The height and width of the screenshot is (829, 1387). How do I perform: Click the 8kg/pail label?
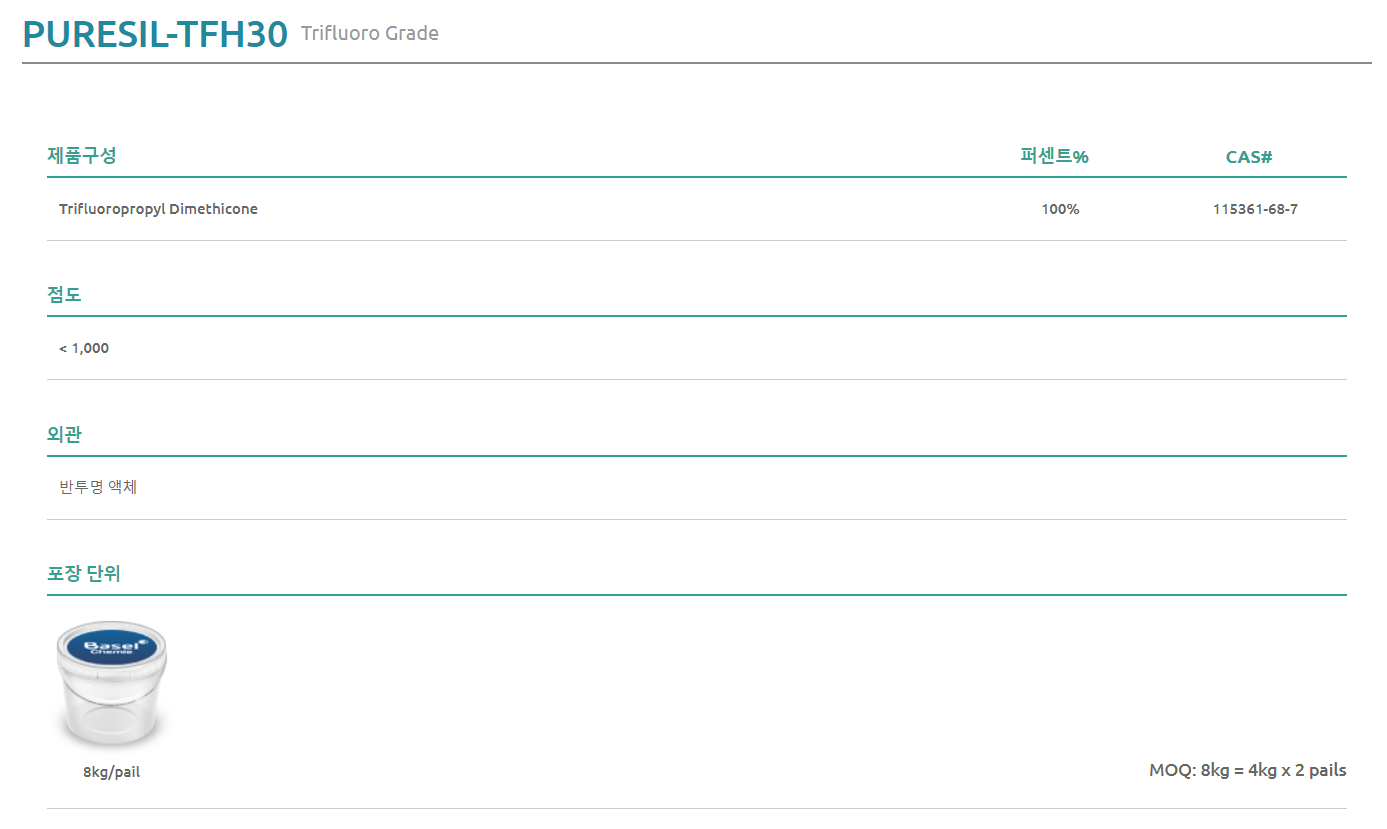tap(111, 772)
